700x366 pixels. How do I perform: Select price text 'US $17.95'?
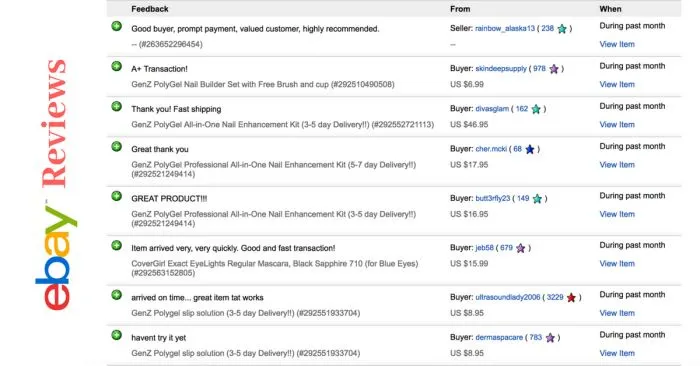469,165
